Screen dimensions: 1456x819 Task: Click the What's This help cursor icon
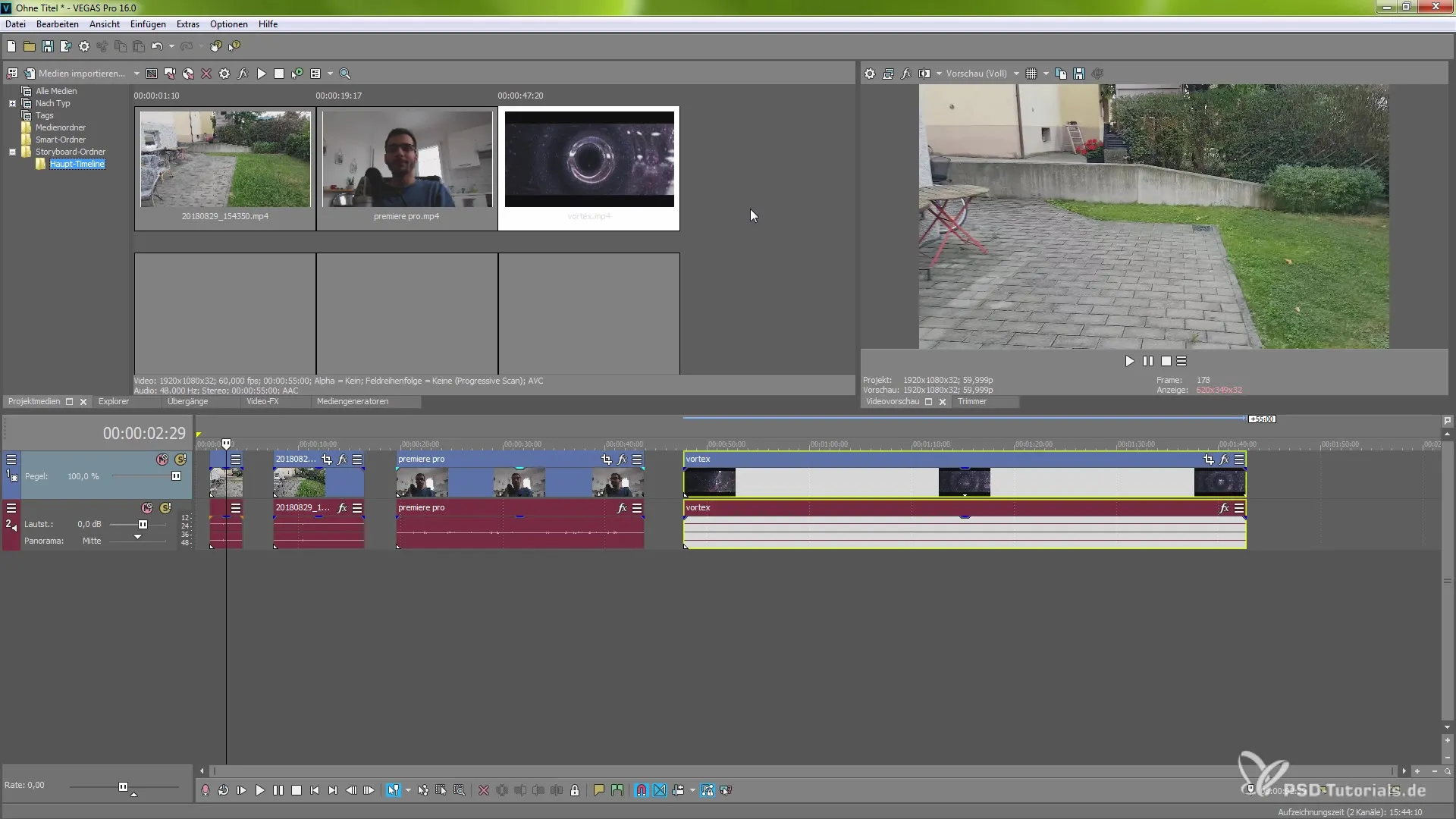click(234, 46)
